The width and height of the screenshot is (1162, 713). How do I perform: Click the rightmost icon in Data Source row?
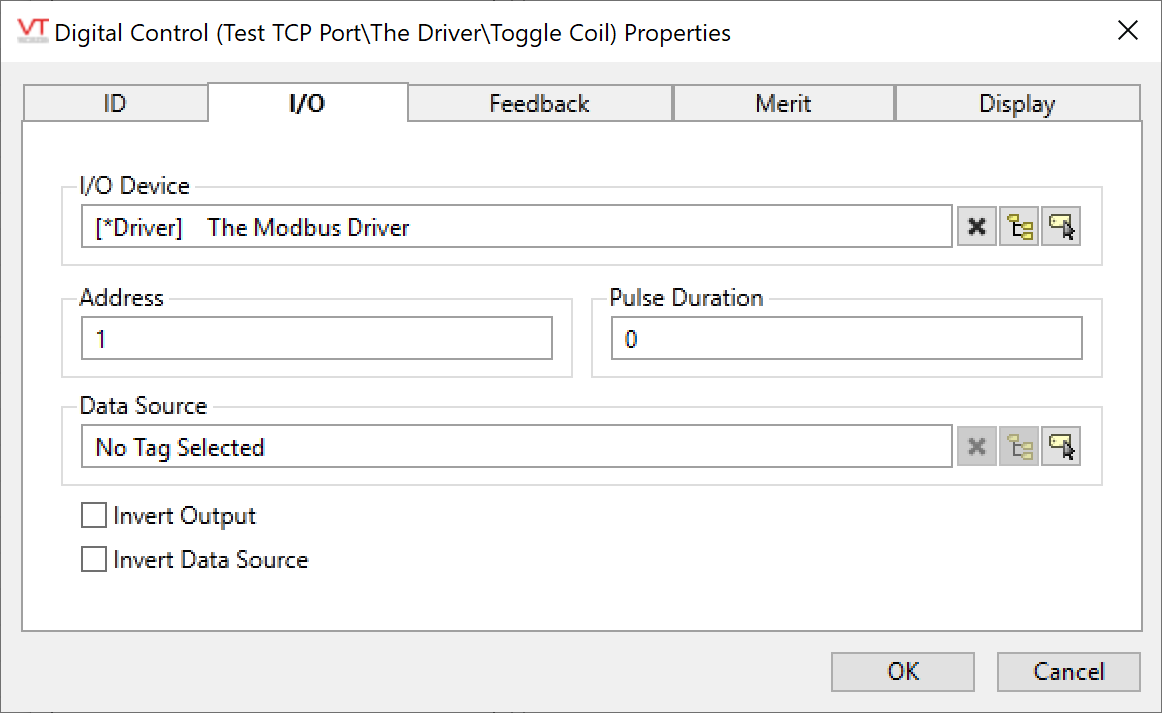(x=1061, y=447)
